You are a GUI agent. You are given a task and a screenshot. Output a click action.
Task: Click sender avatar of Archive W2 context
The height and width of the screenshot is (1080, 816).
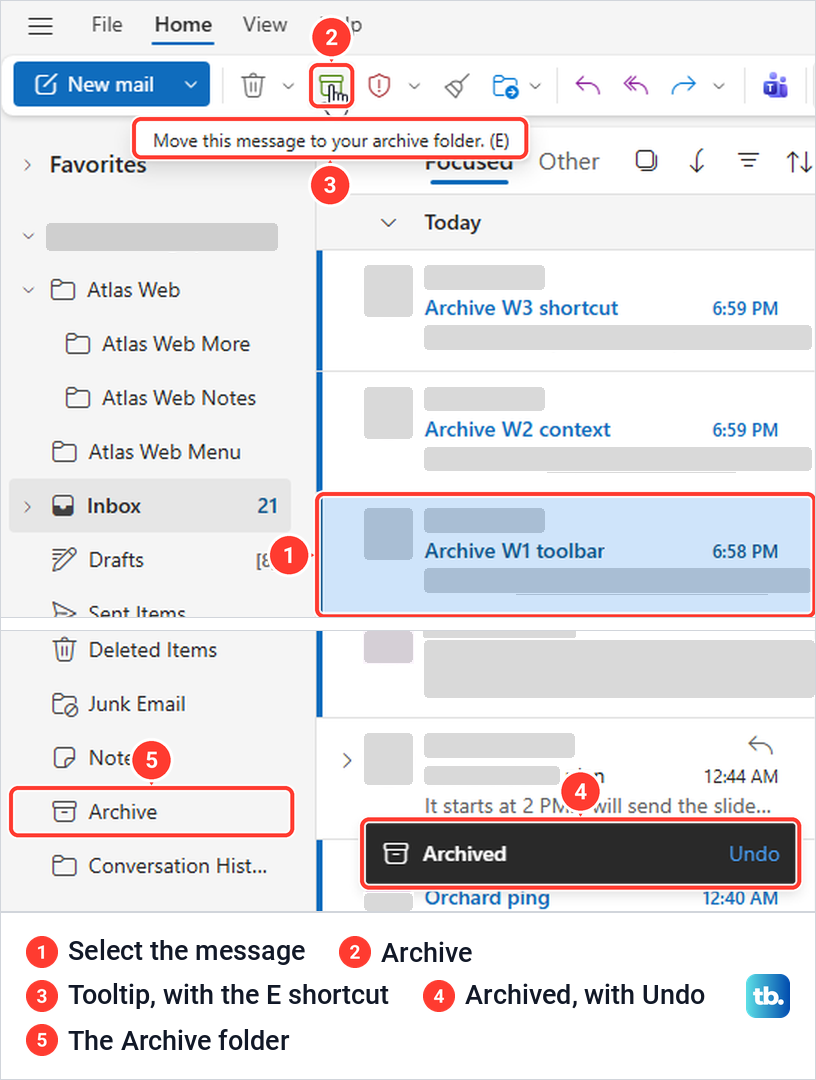click(x=388, y=413)
